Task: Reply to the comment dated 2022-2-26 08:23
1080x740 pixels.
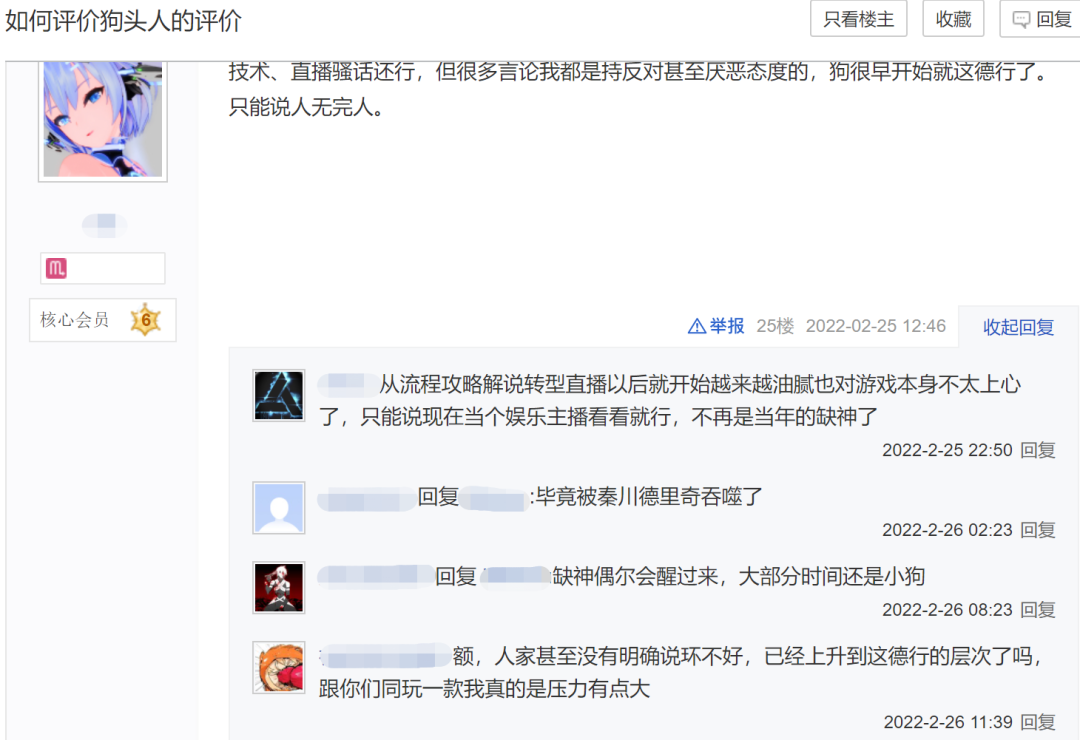Action: tap(1037, 610)
